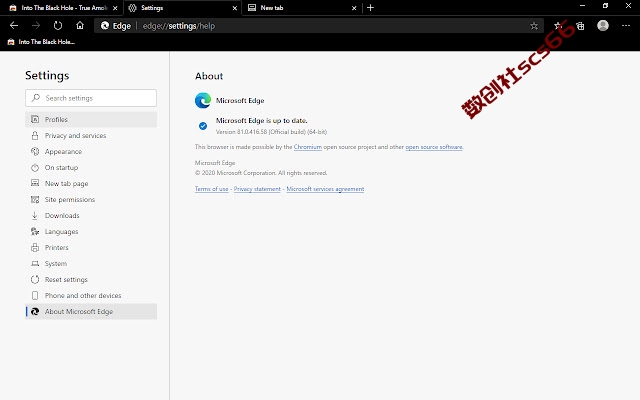Refresh the page with reload icon

pyautogui.click(x=58, y=26)
